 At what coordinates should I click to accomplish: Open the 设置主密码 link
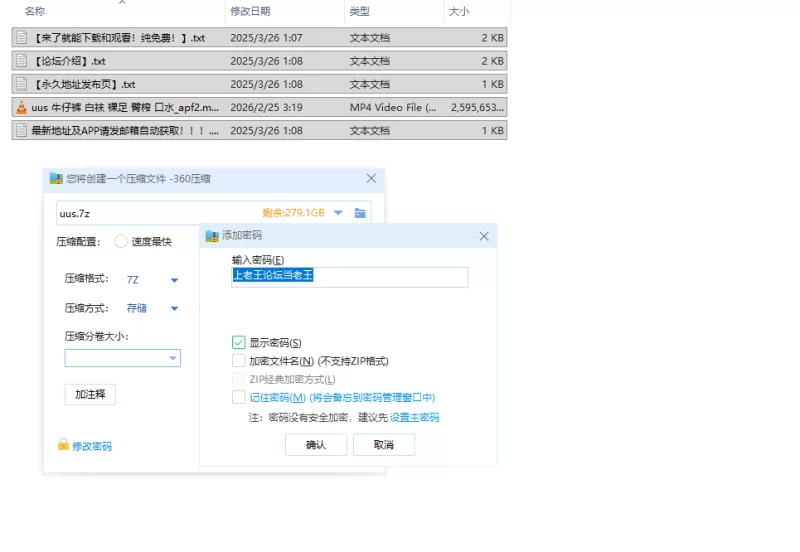pyautogui.click(x=414, y=418)
